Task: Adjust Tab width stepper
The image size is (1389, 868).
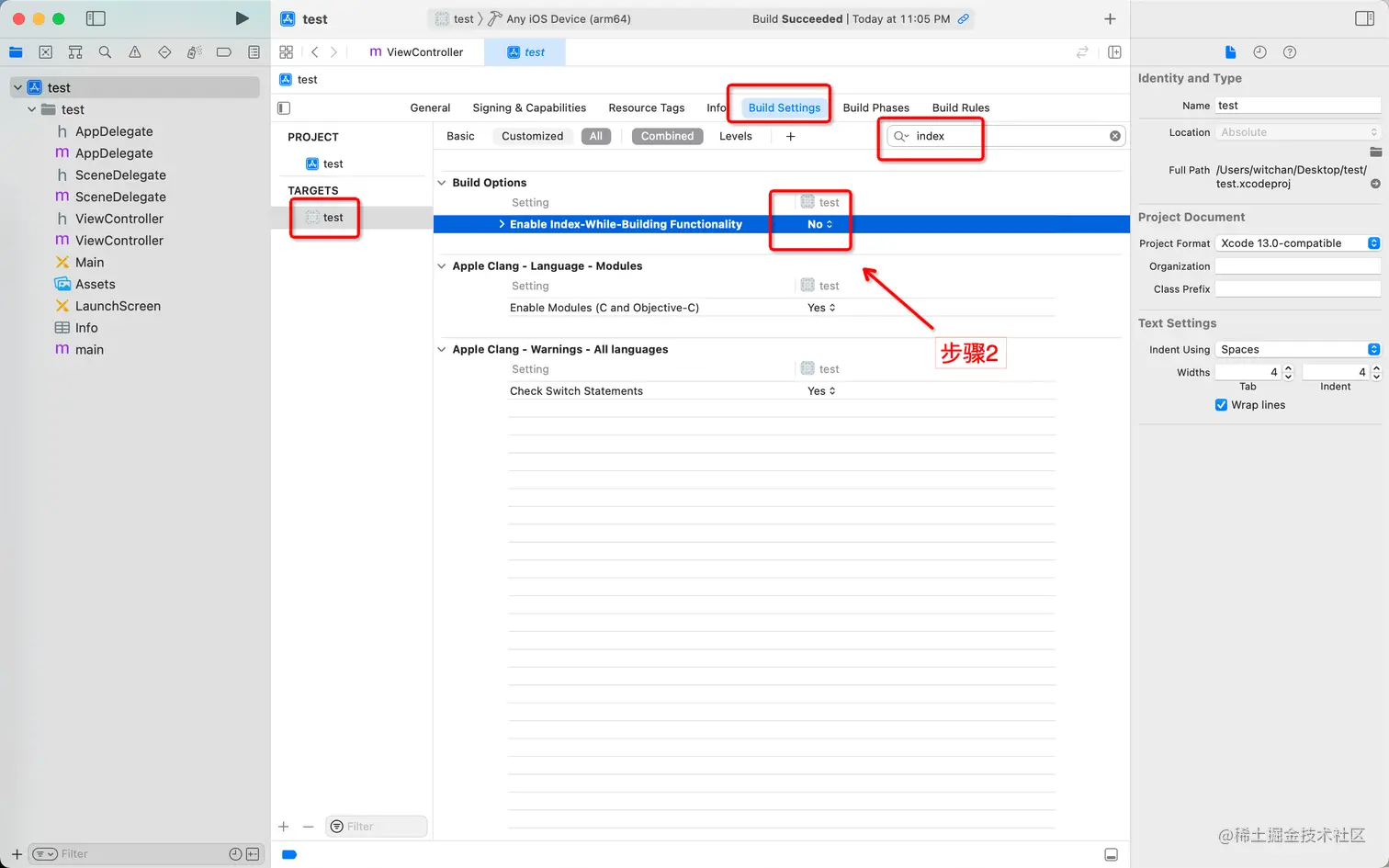Action: click(x=1289, y=372)
